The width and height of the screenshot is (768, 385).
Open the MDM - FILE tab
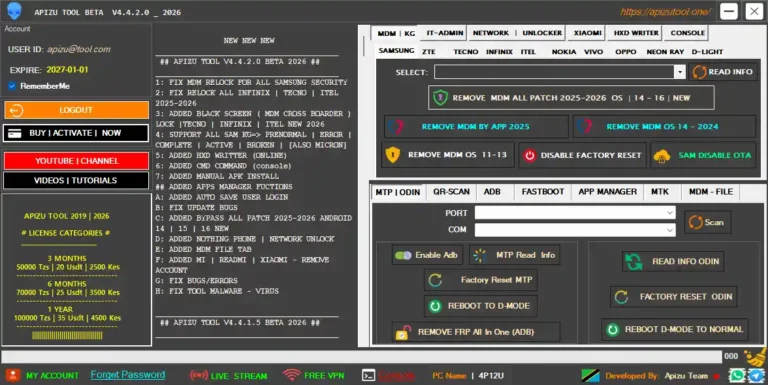click(x=711, y=192)
